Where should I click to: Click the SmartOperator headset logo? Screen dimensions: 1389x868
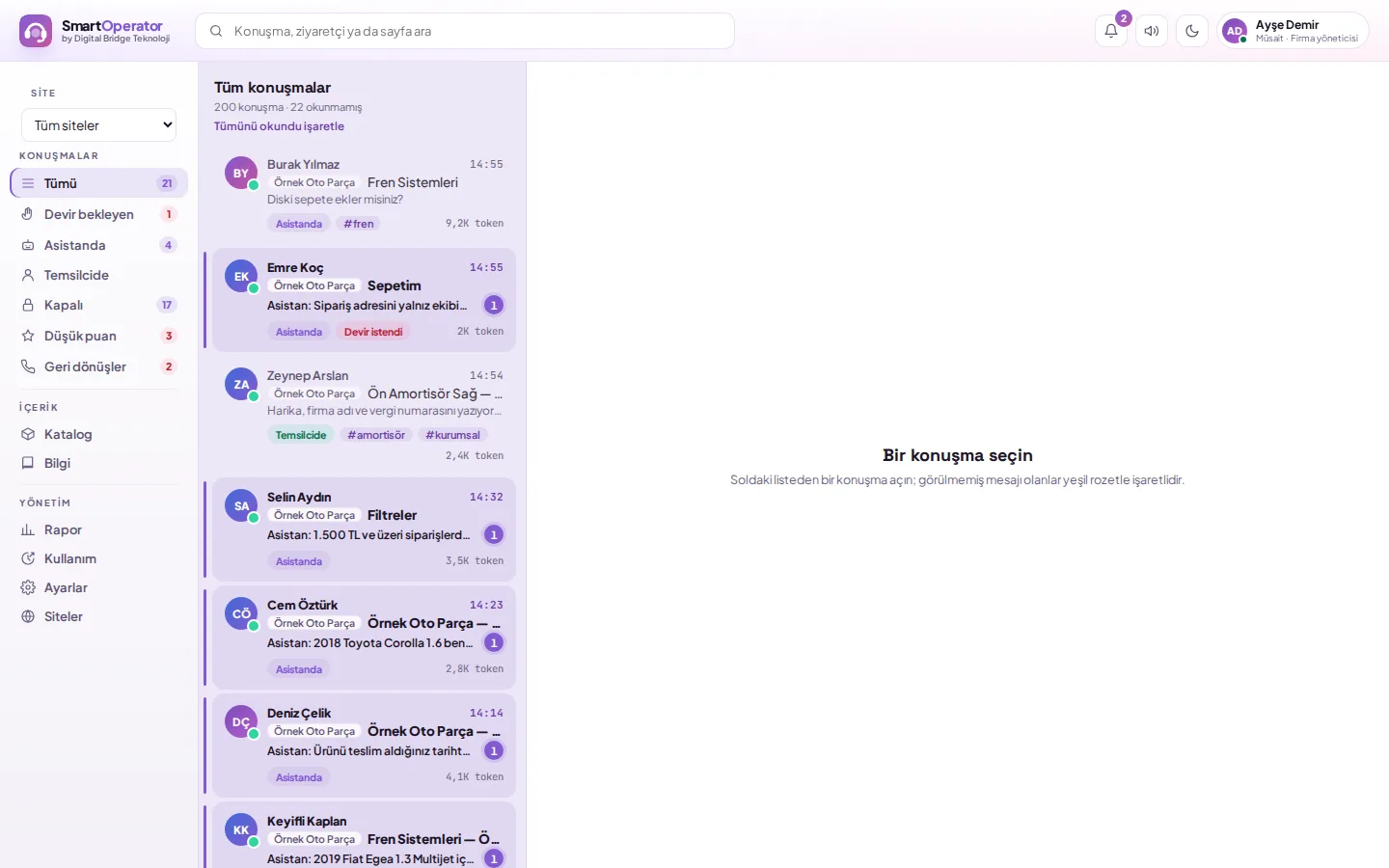(x=36, y=31)
